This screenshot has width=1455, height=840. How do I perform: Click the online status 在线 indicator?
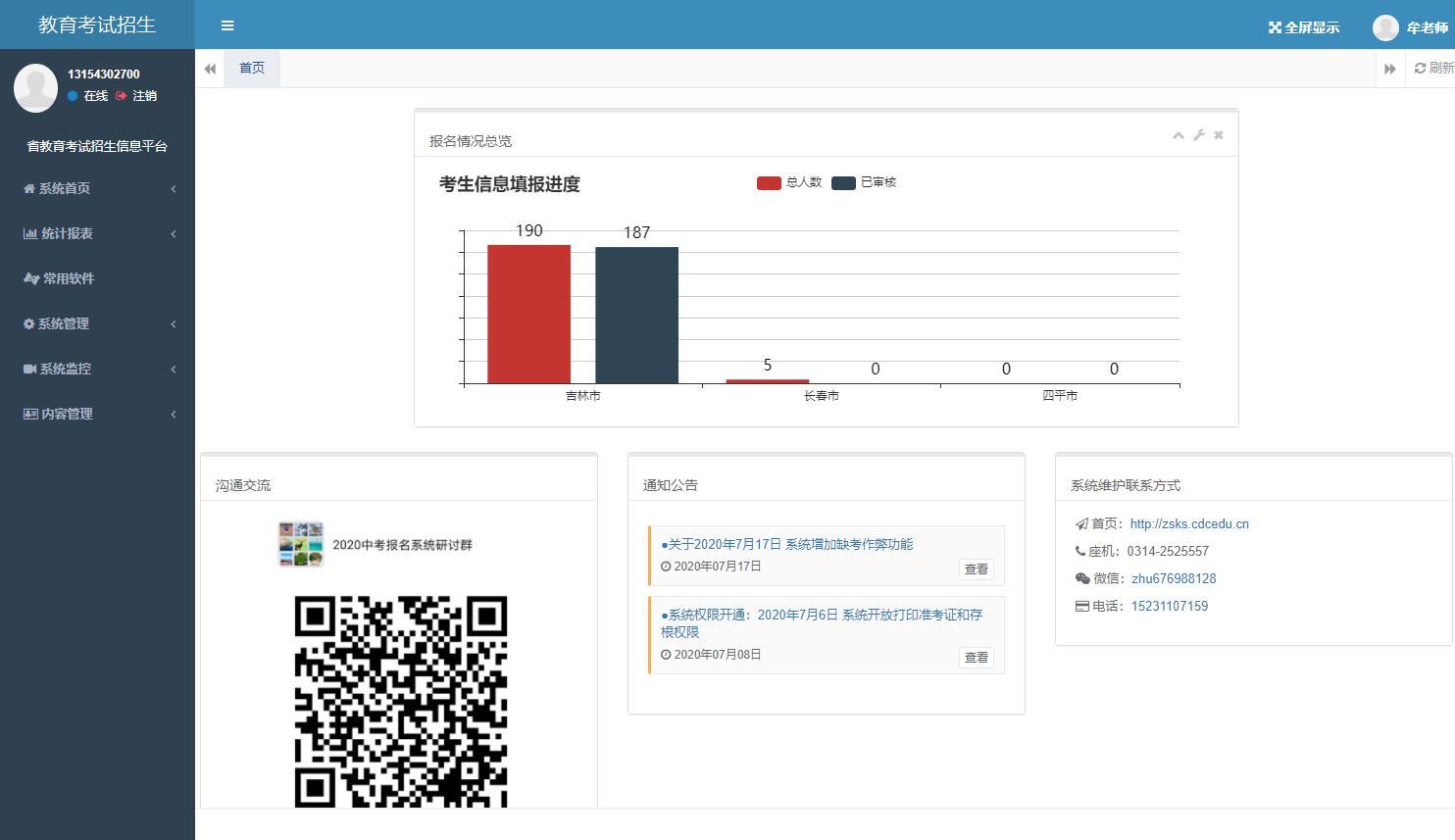click(x=87, y=96)
